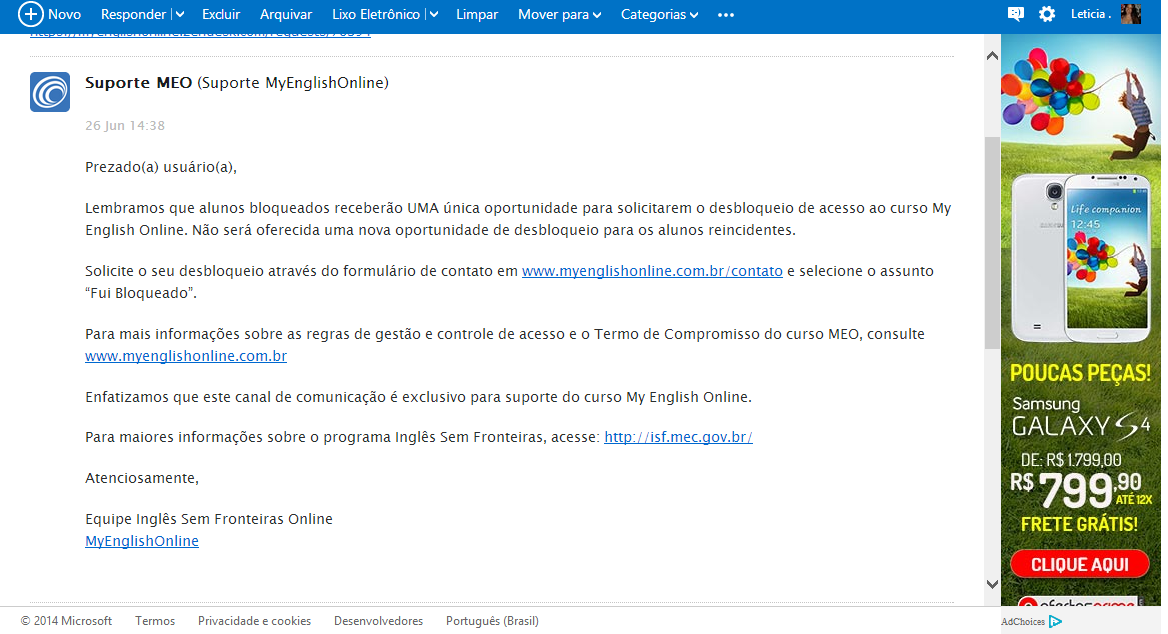Click the Samsung Galaxy S4 phone image
Screen dimensions: 1168x634
pos(1080,257)
